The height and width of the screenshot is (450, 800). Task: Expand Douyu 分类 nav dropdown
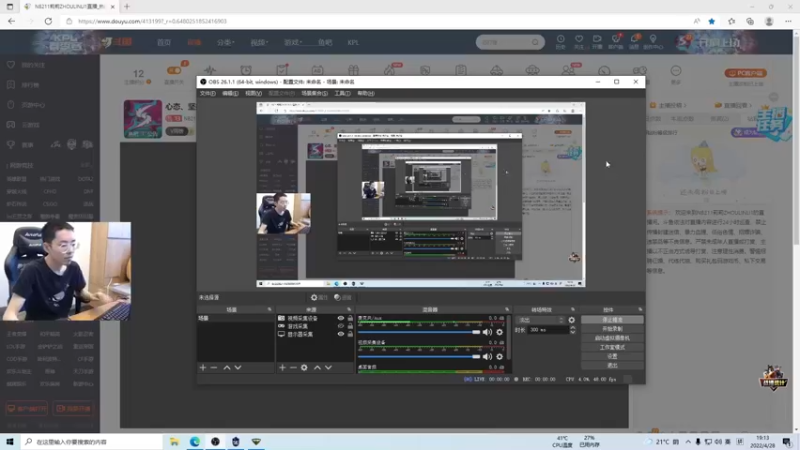click(226, 42)
